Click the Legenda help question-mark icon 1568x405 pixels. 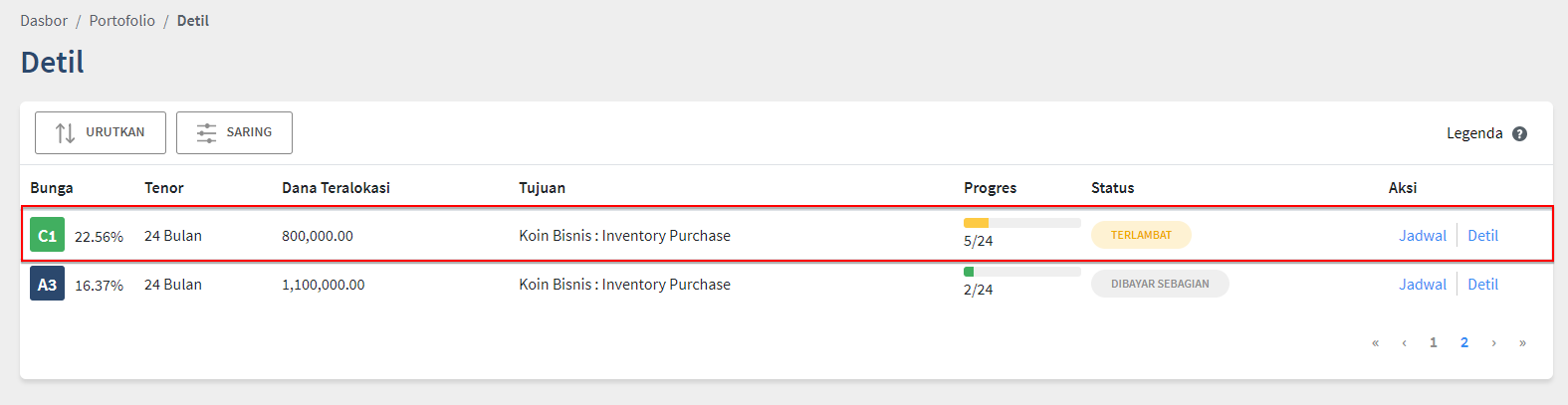coord(1519,134)
